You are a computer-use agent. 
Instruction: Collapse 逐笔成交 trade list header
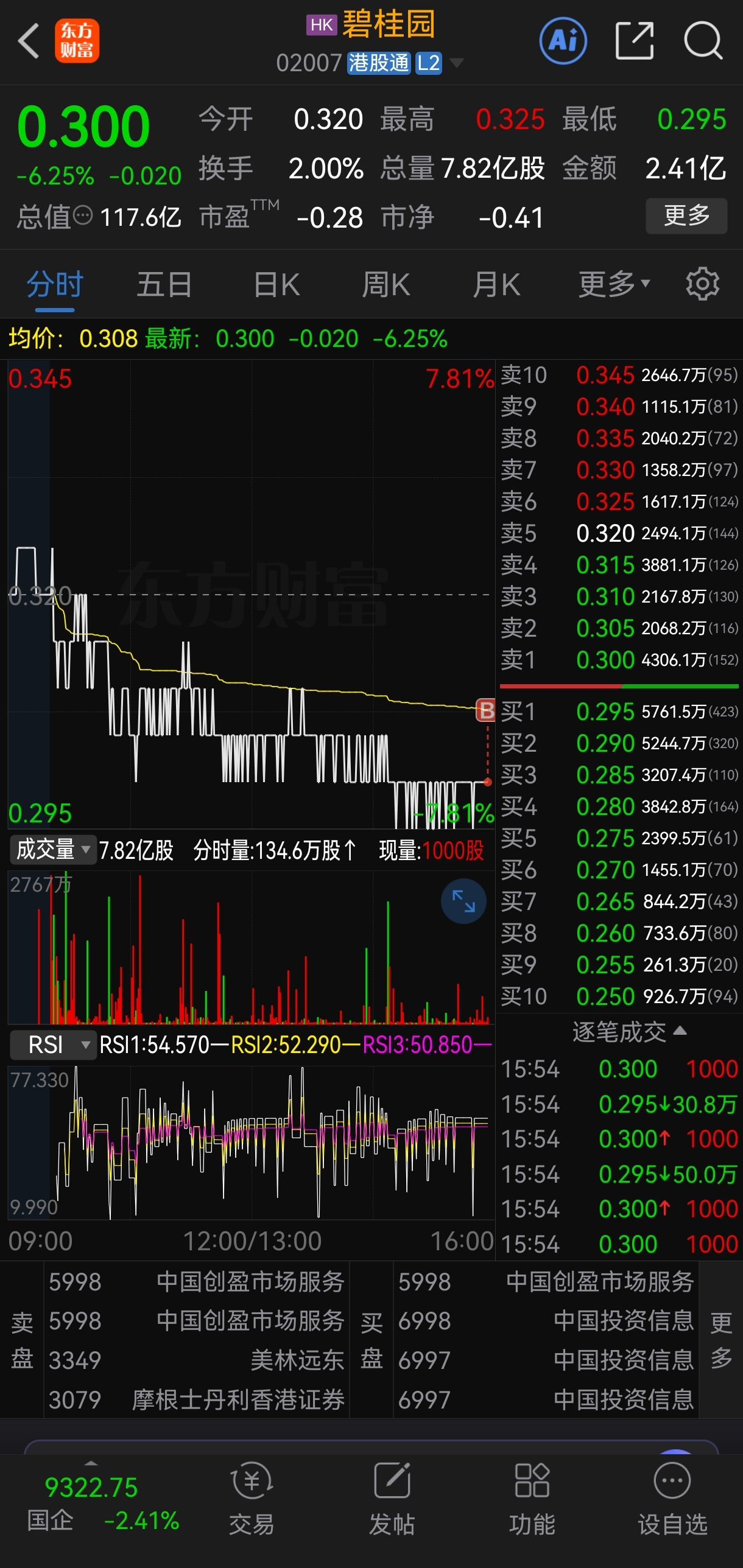click(629, 1032)
